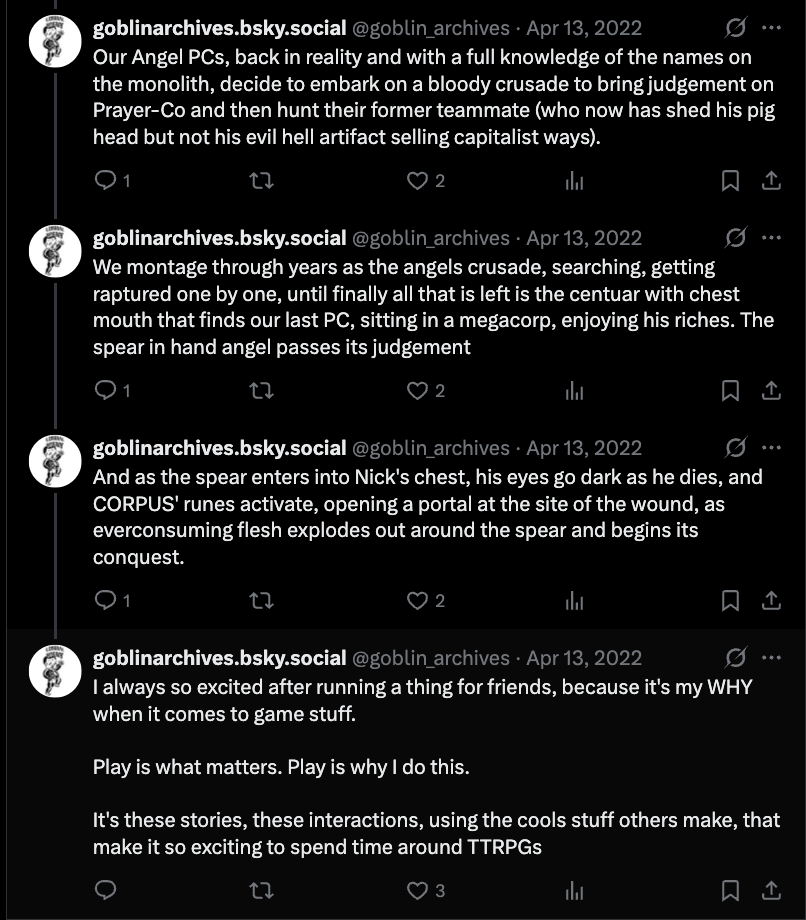
Task: Open three-dot menu on the last tweet
Action: coord(771,657)
